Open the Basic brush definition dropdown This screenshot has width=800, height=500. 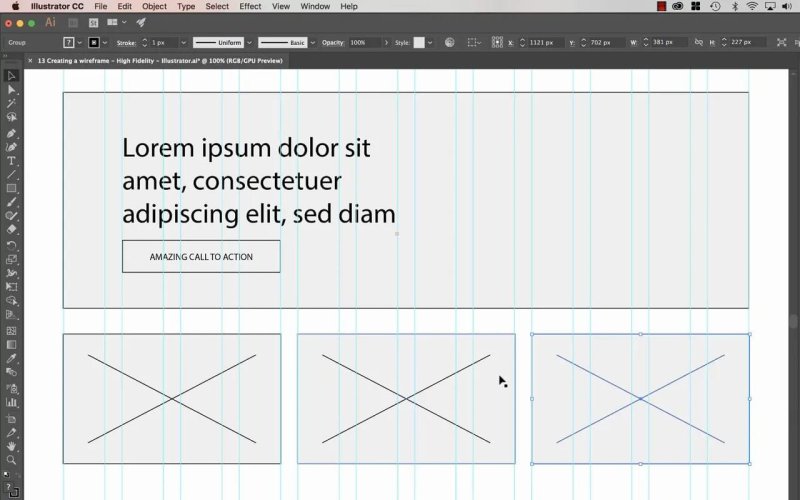click(313, 43)
